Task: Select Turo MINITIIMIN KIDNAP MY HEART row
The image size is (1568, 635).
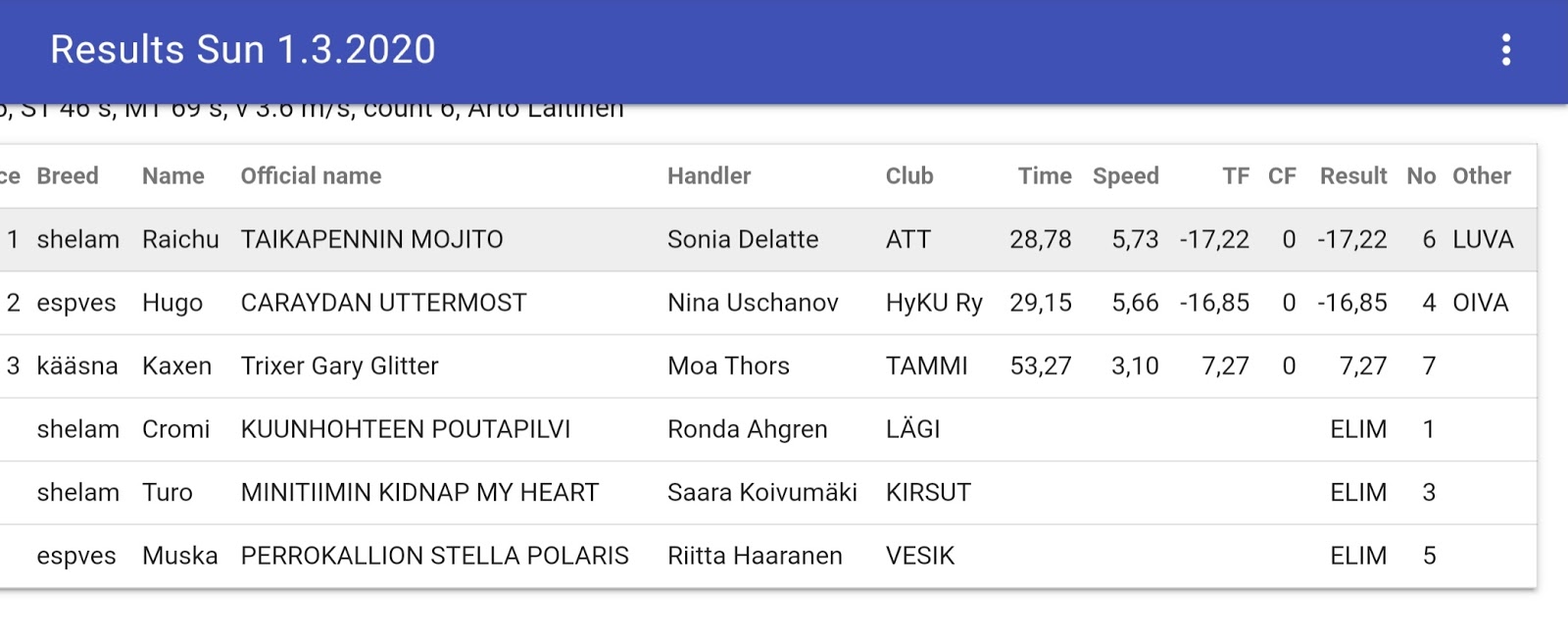Action: point(768,492)
